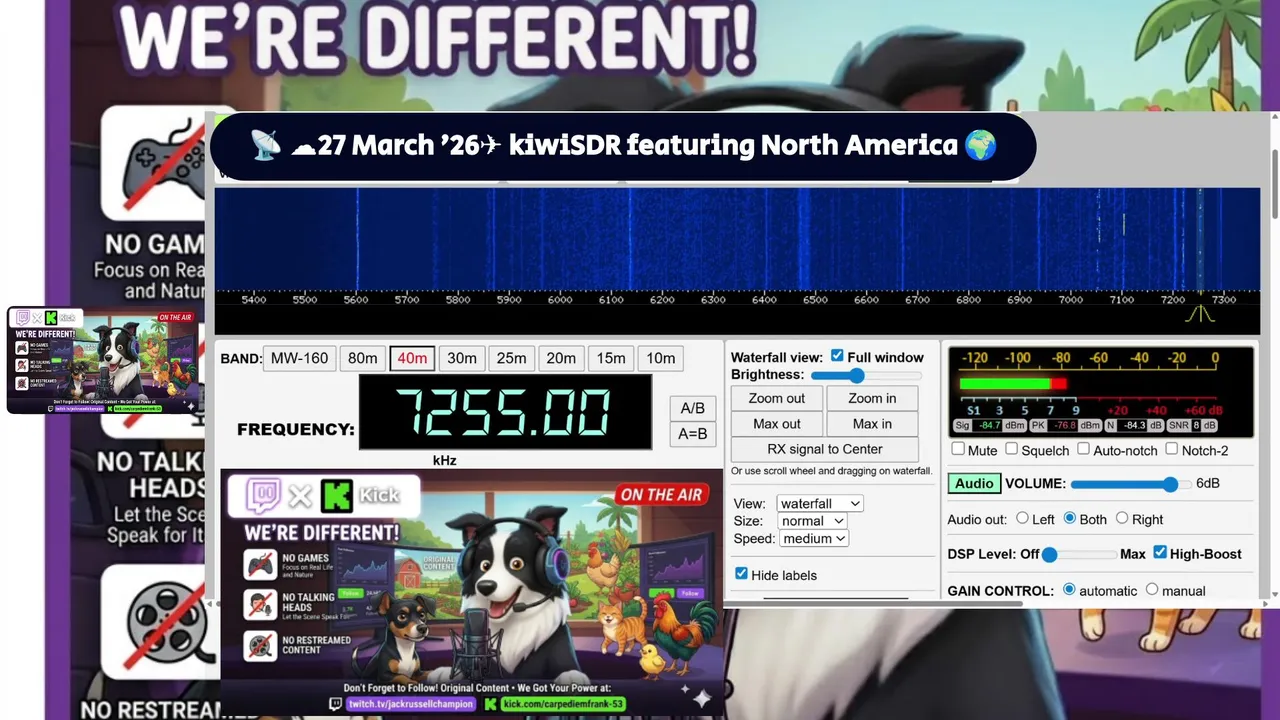Open the Speed dropdown set to medium
The image size is (1280, 720).
click(814, 538)
